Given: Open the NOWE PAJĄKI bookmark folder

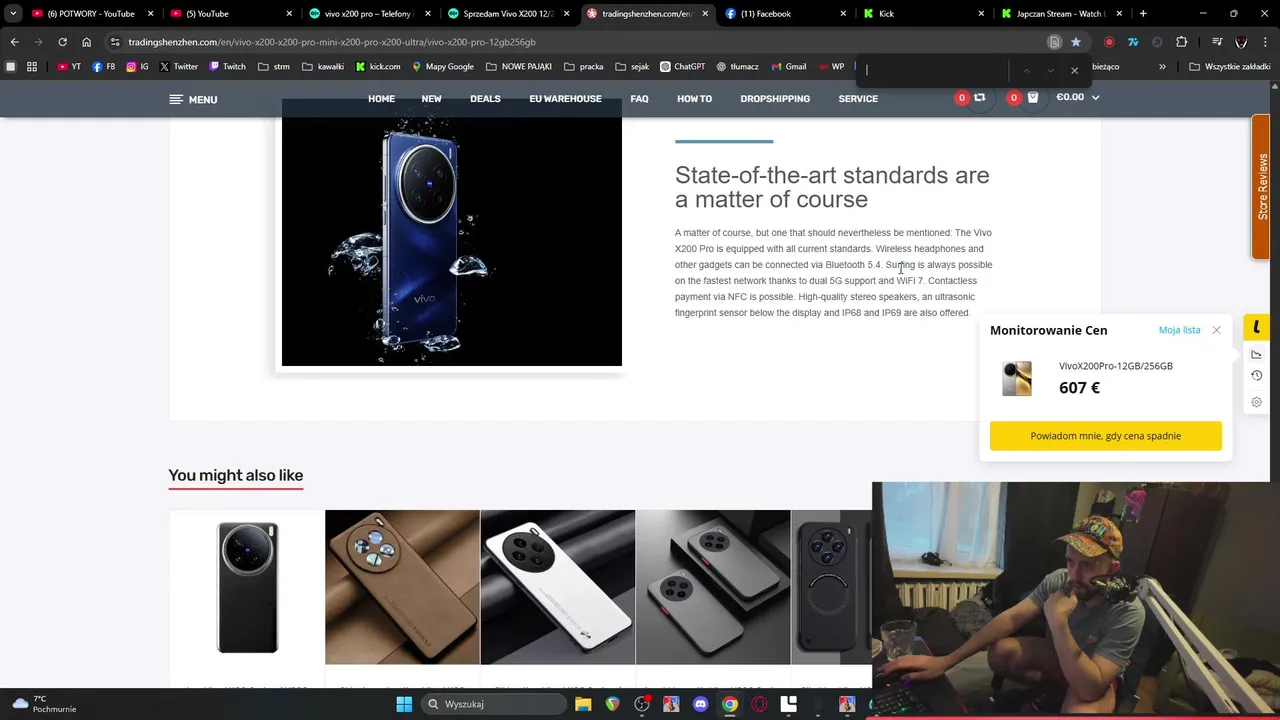Looking at the screenshot, I should 519,67.
